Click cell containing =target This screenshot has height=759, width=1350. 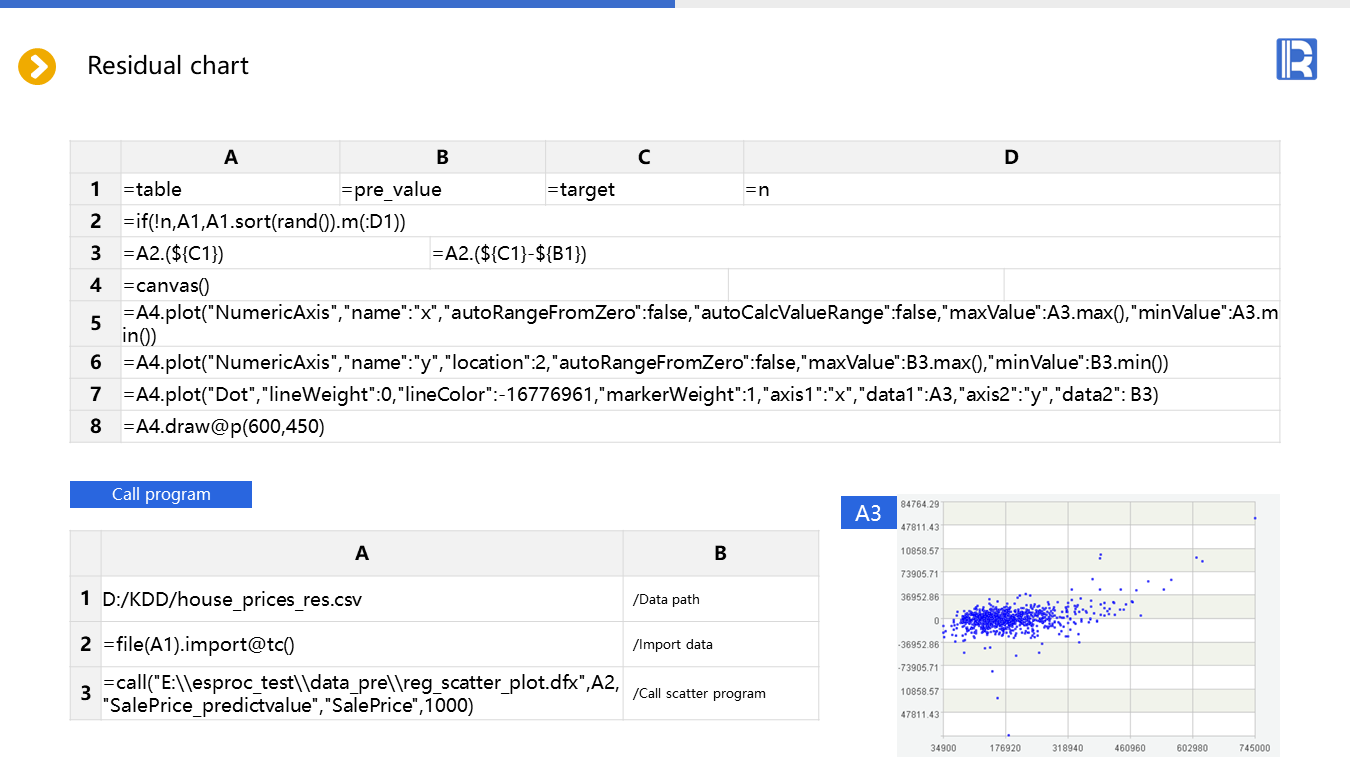tap(644, 189)
